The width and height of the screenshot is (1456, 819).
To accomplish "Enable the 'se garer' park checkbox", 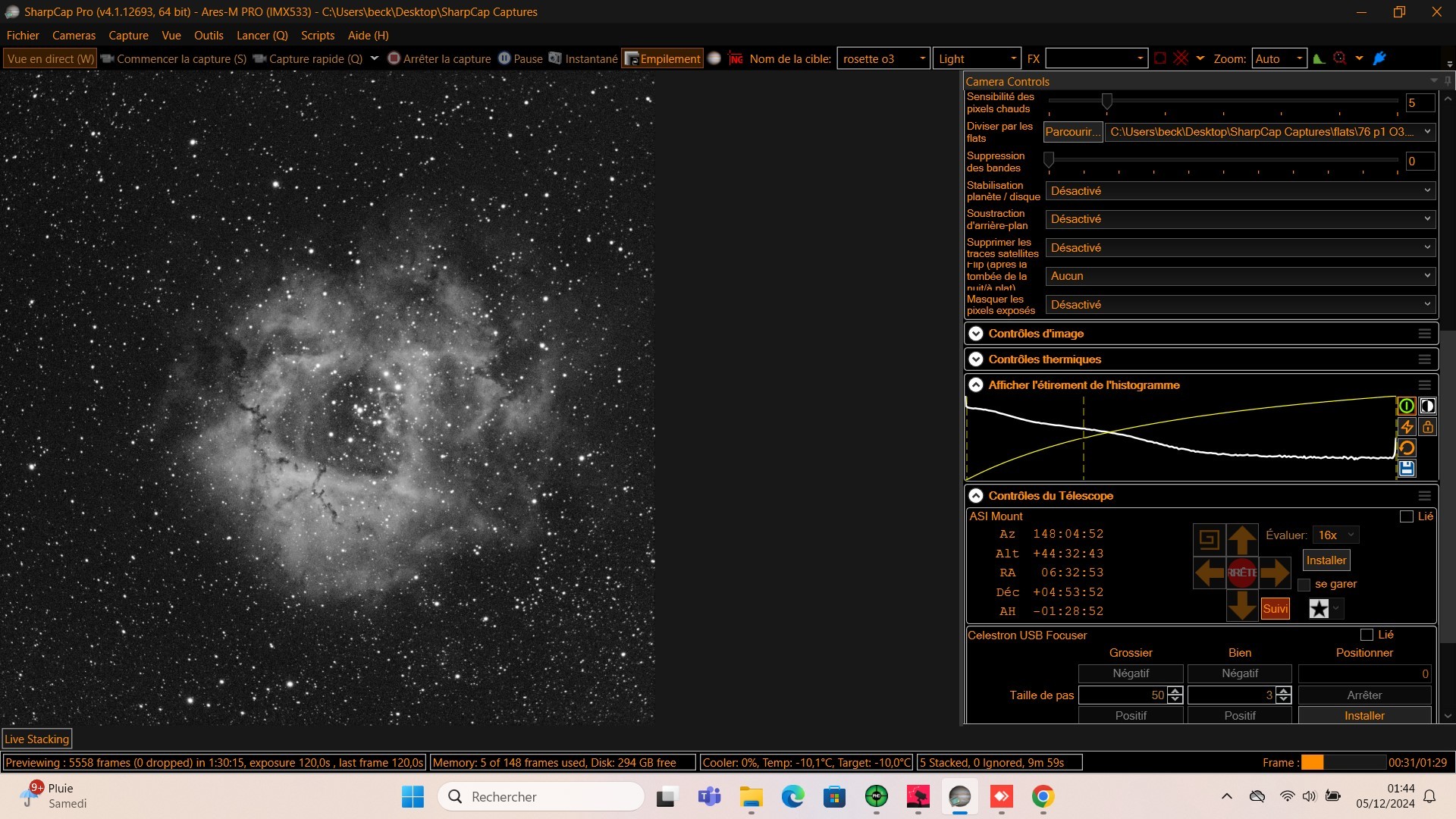I will [x=1304, y=585].
